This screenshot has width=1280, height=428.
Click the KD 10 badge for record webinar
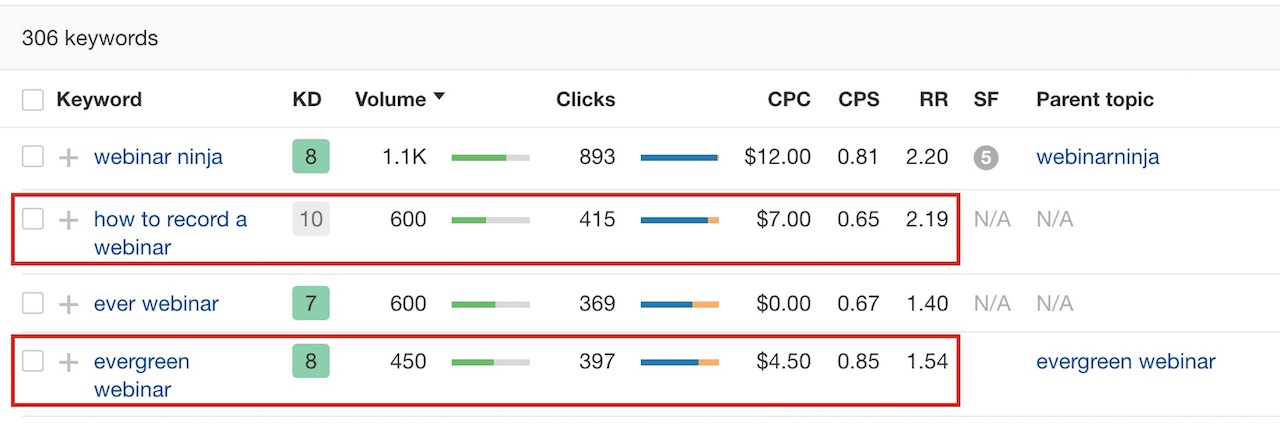pyautogui.click(x=311, y=219)
